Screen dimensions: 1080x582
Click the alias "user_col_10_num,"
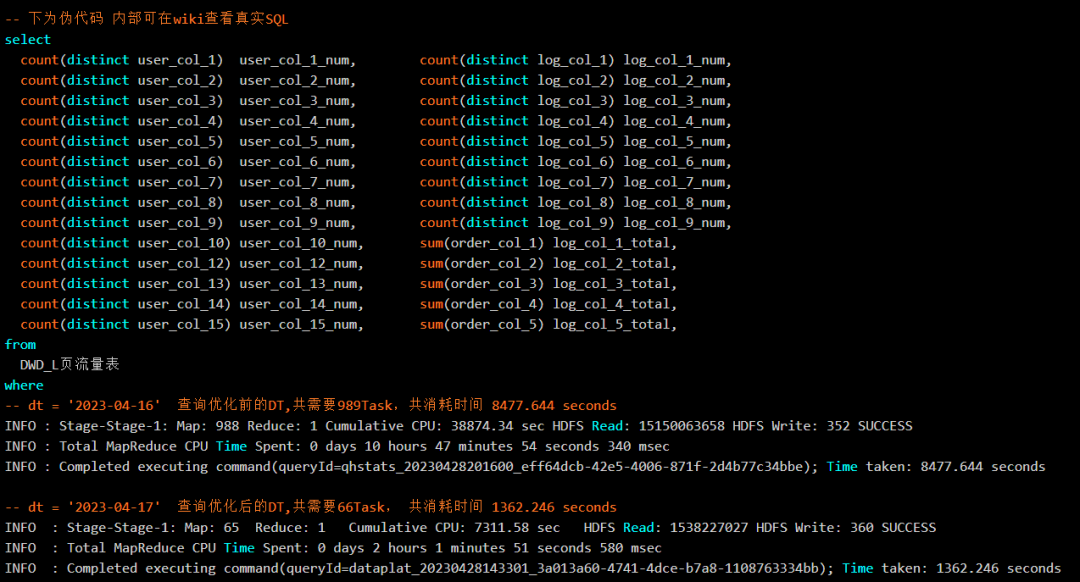pos(301,242)
